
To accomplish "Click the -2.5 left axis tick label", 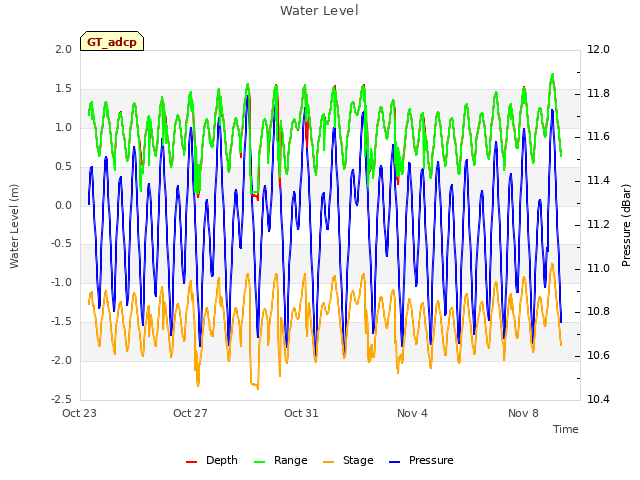I will click(61, 399).
